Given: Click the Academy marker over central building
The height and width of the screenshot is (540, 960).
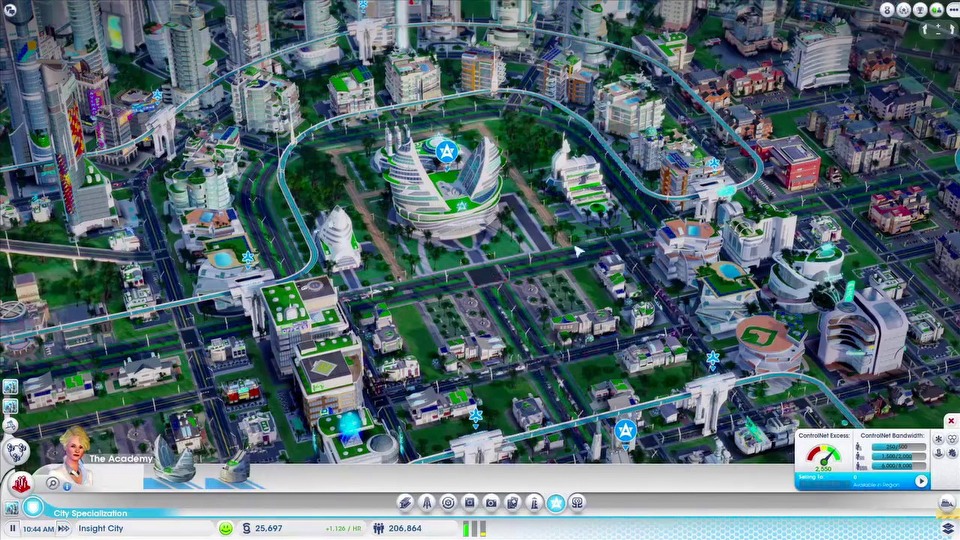Looking at the screenshot, I should tap(446, 152).
